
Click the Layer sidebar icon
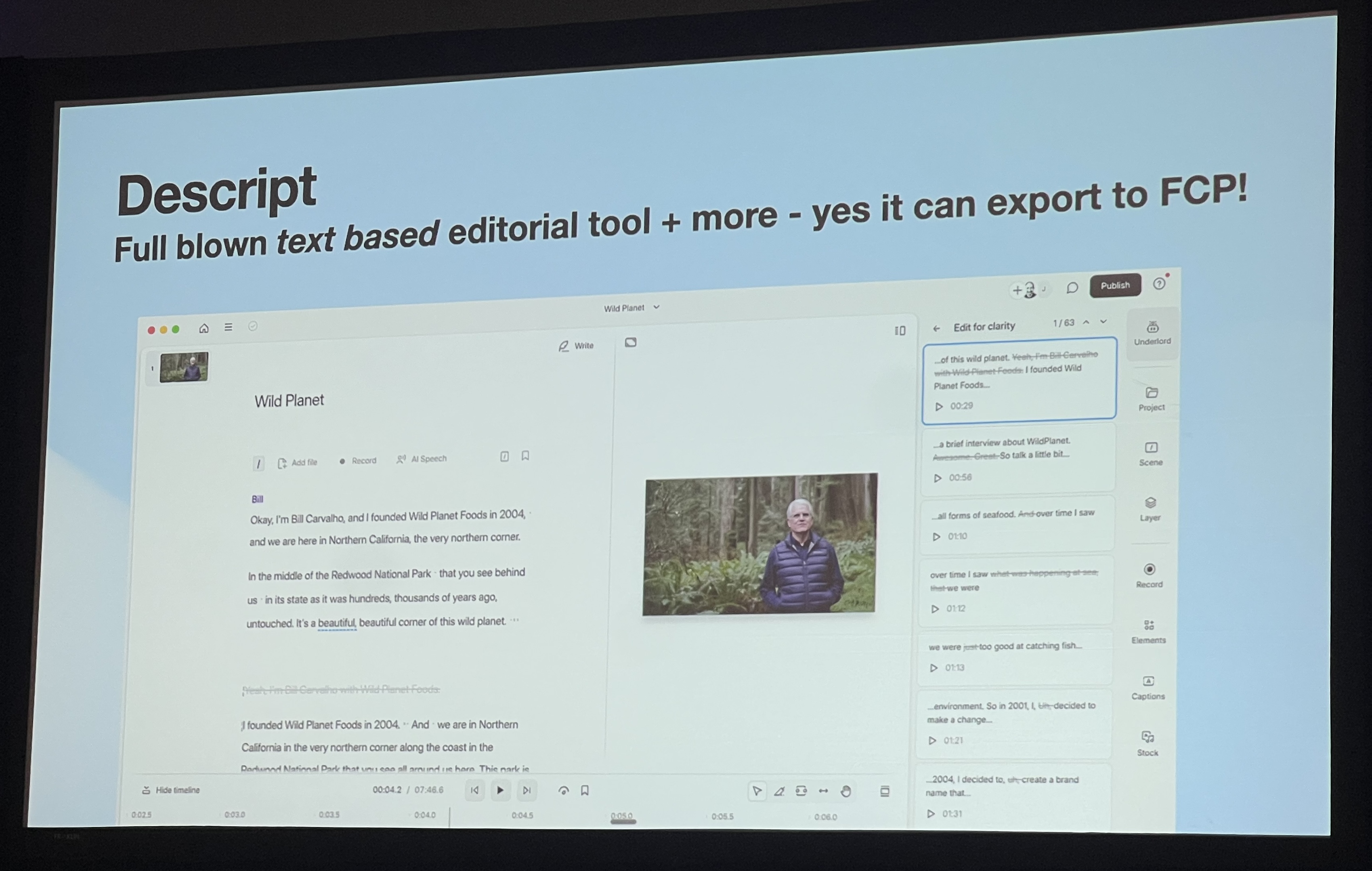pyautogui.click(x=1150, y=508)
